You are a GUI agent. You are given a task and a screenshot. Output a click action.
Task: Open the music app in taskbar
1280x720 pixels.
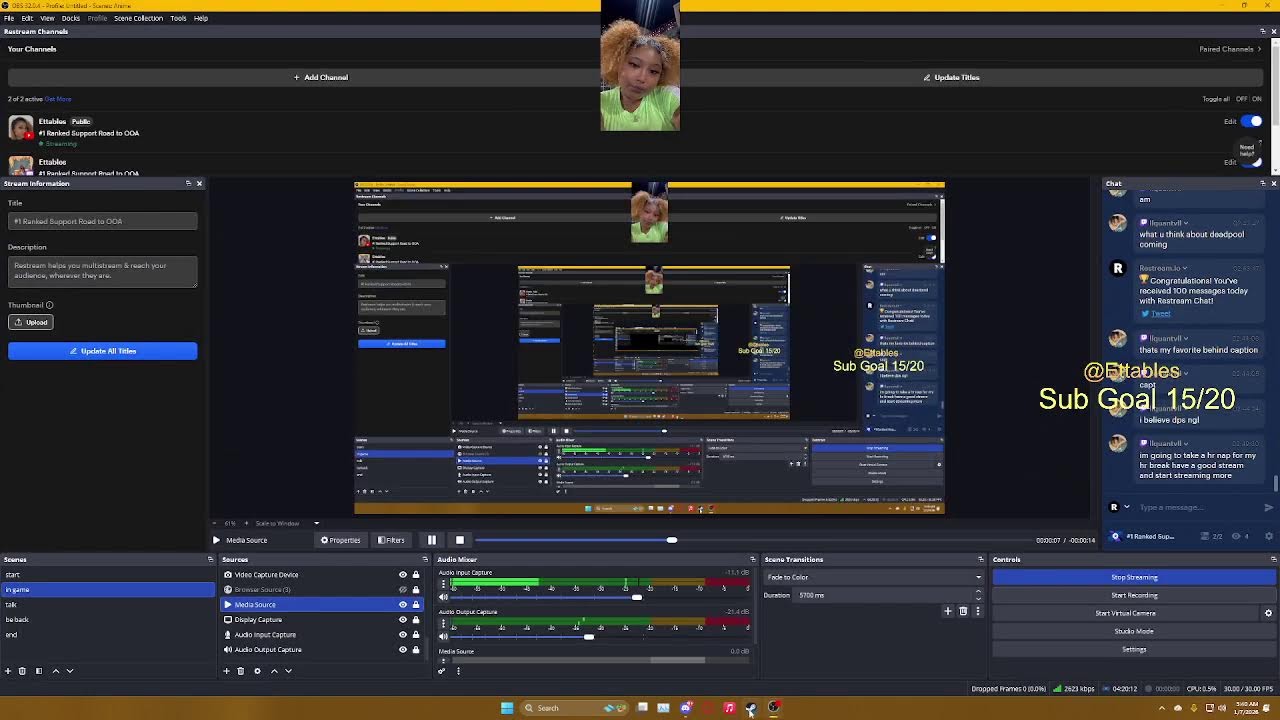[729, 708]
